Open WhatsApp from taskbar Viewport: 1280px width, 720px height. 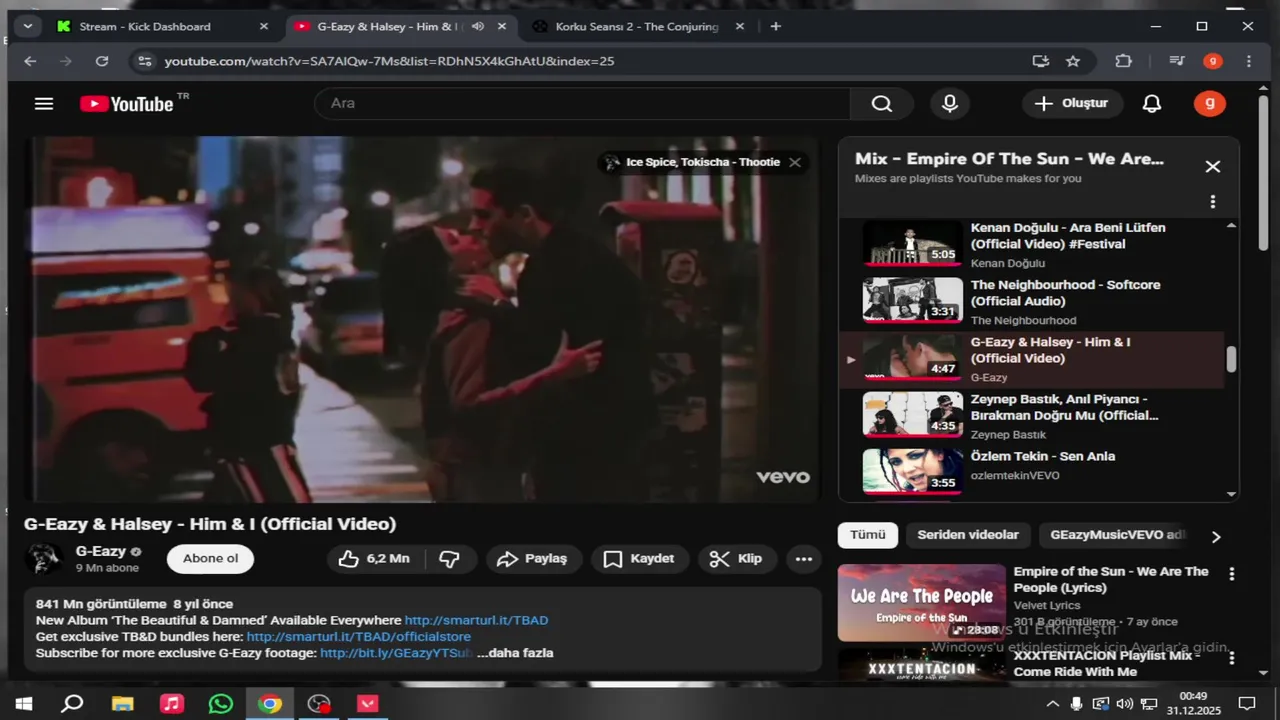(x=221, y=703)
